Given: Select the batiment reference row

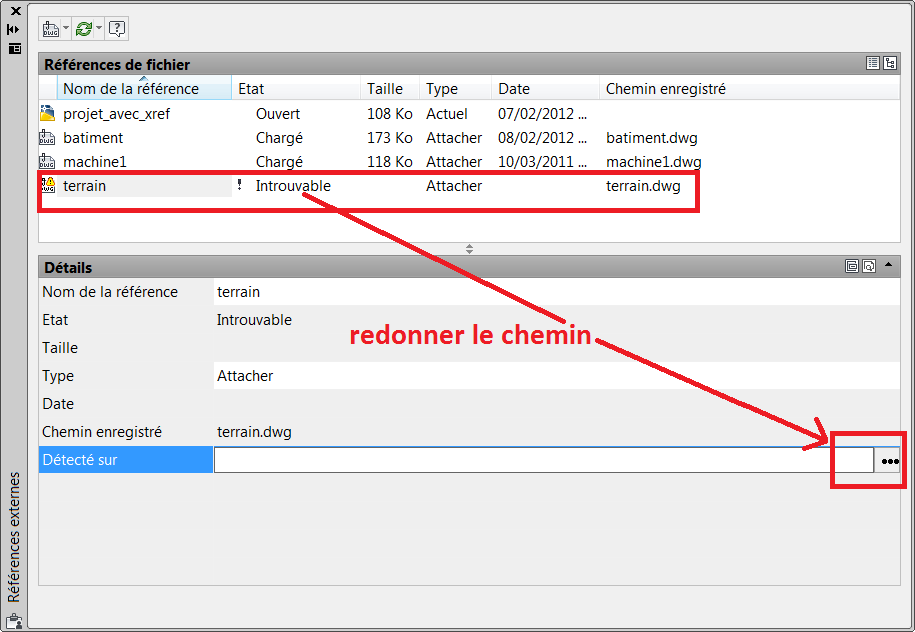Looking at the screenshot, I should tap(93, 138).
